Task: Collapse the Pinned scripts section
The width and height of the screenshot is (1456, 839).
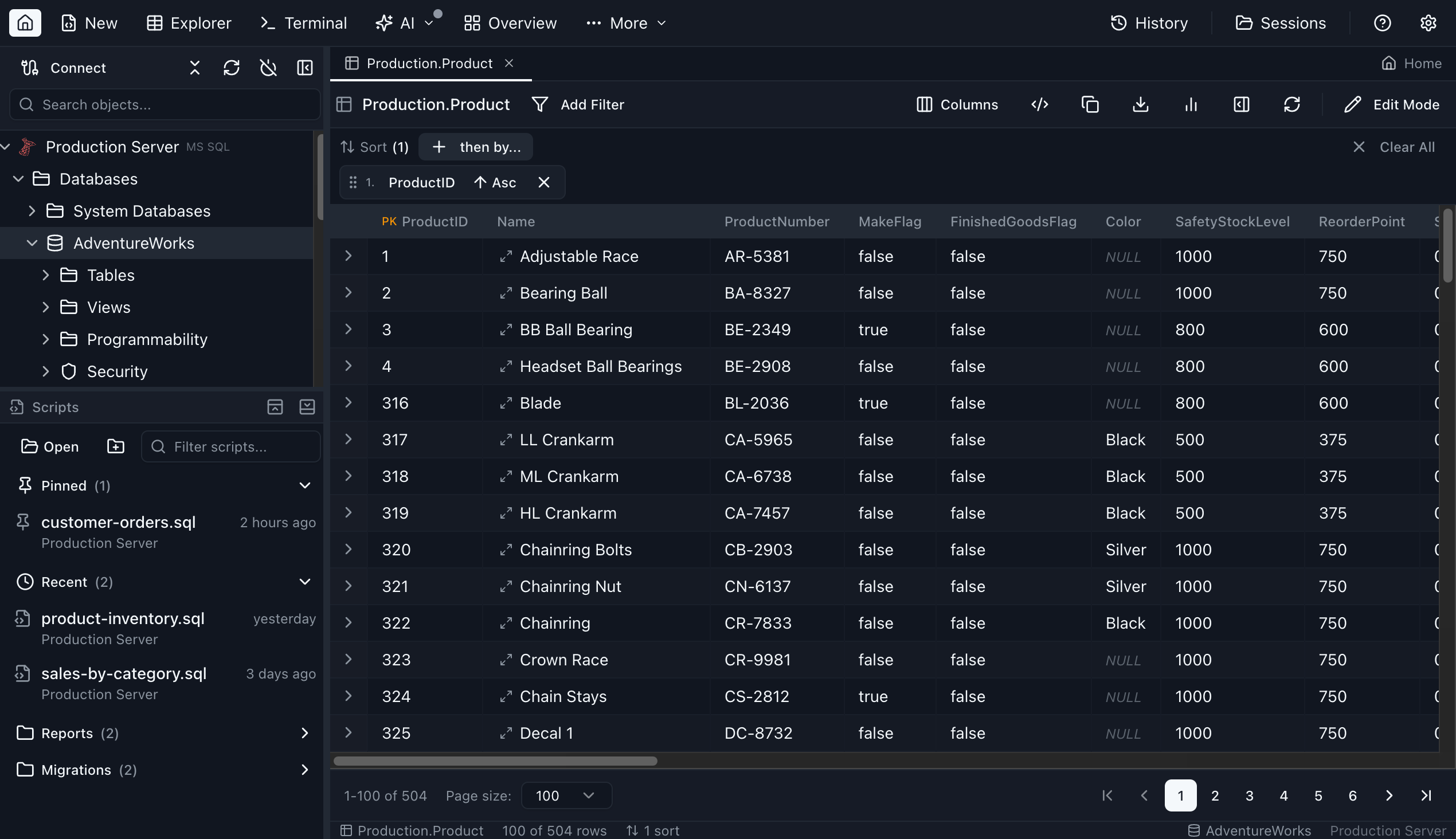Action: [305, 485]
